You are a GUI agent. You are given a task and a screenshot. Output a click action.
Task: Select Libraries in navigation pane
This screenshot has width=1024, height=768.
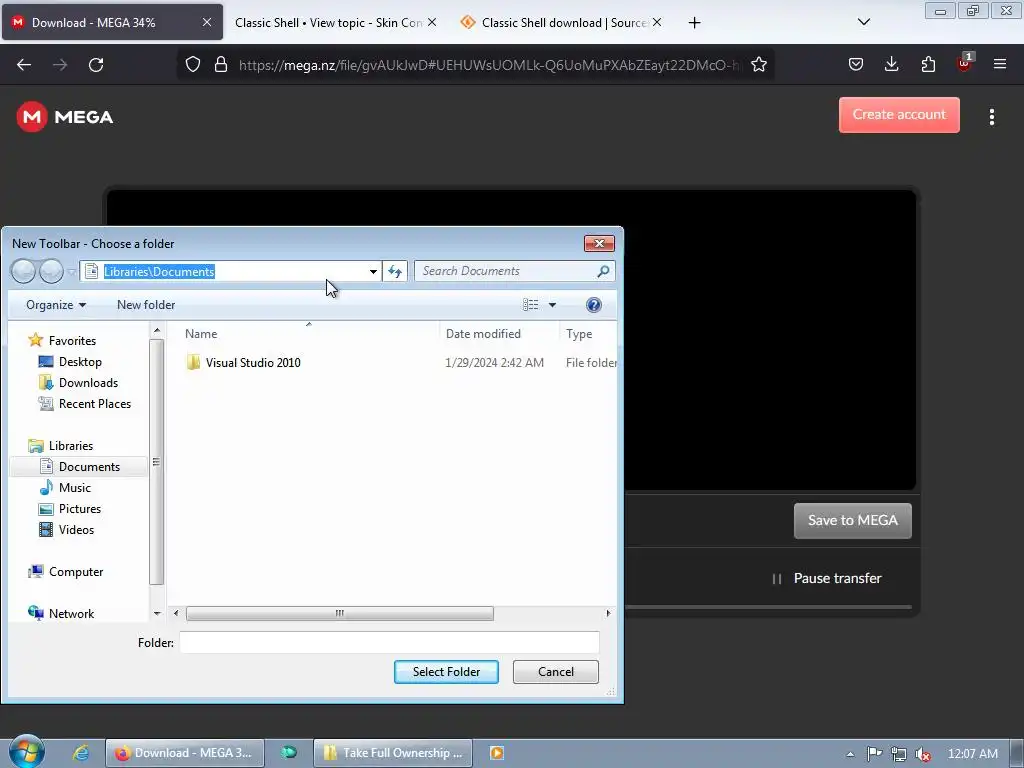point(61,446)
